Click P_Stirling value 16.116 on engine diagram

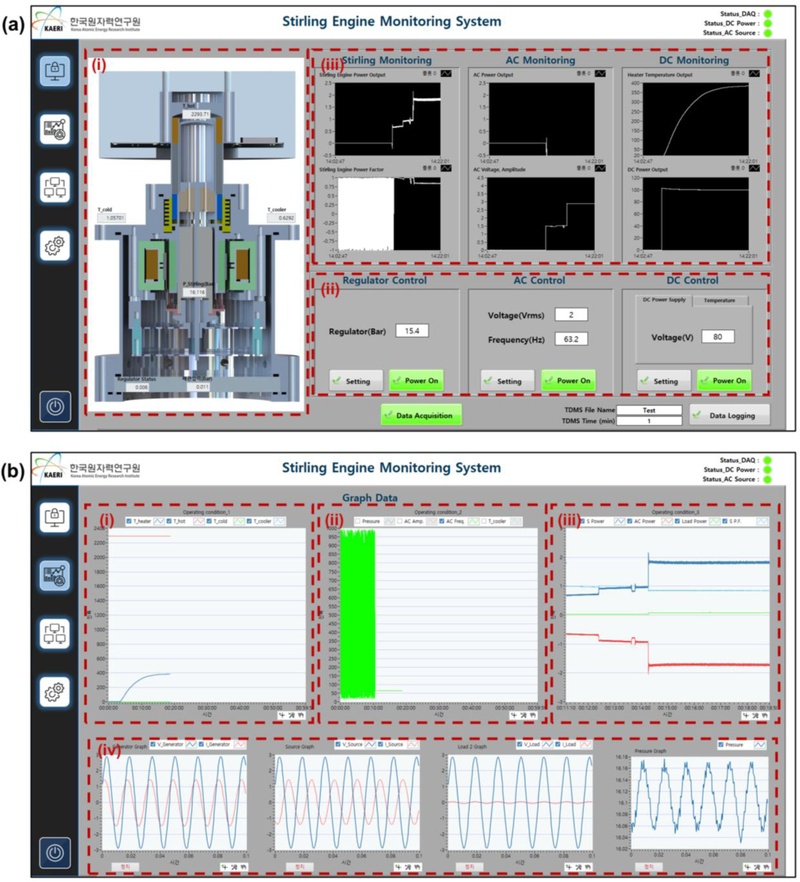point(197,292)
